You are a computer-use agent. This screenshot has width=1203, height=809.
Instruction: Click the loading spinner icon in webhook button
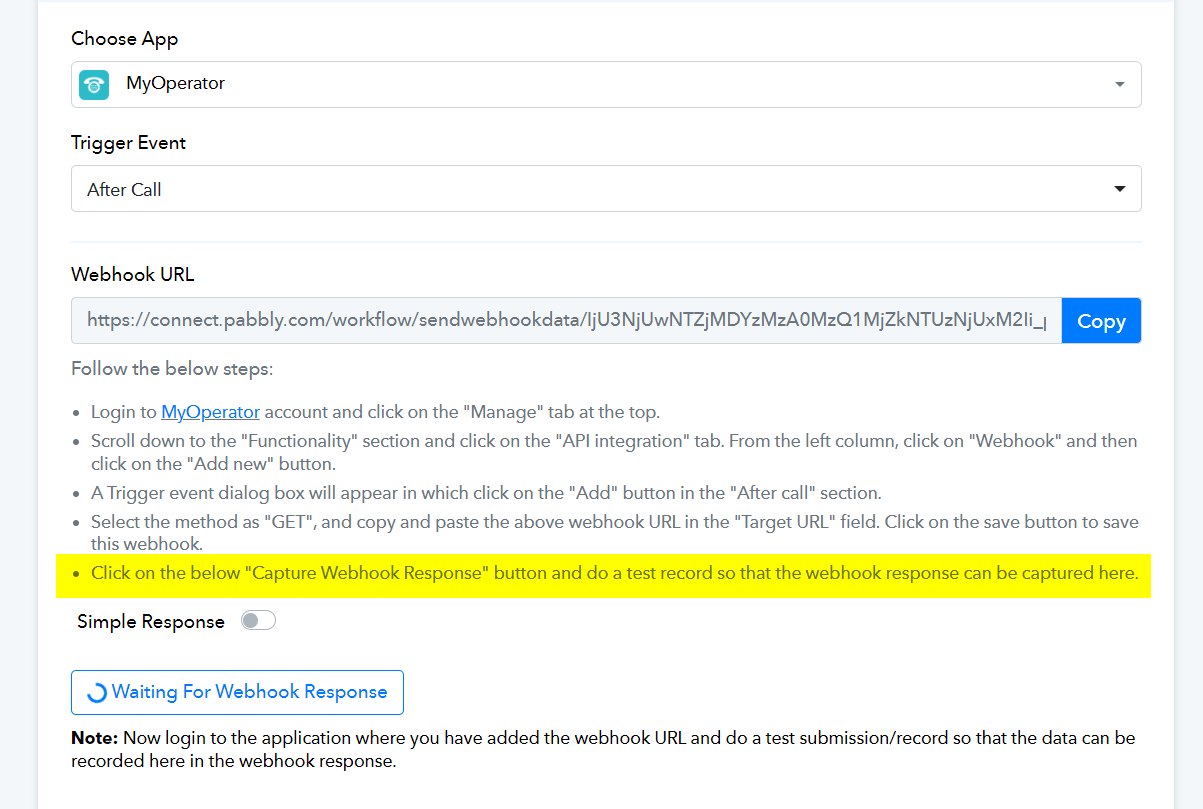[x=97, y=693]
